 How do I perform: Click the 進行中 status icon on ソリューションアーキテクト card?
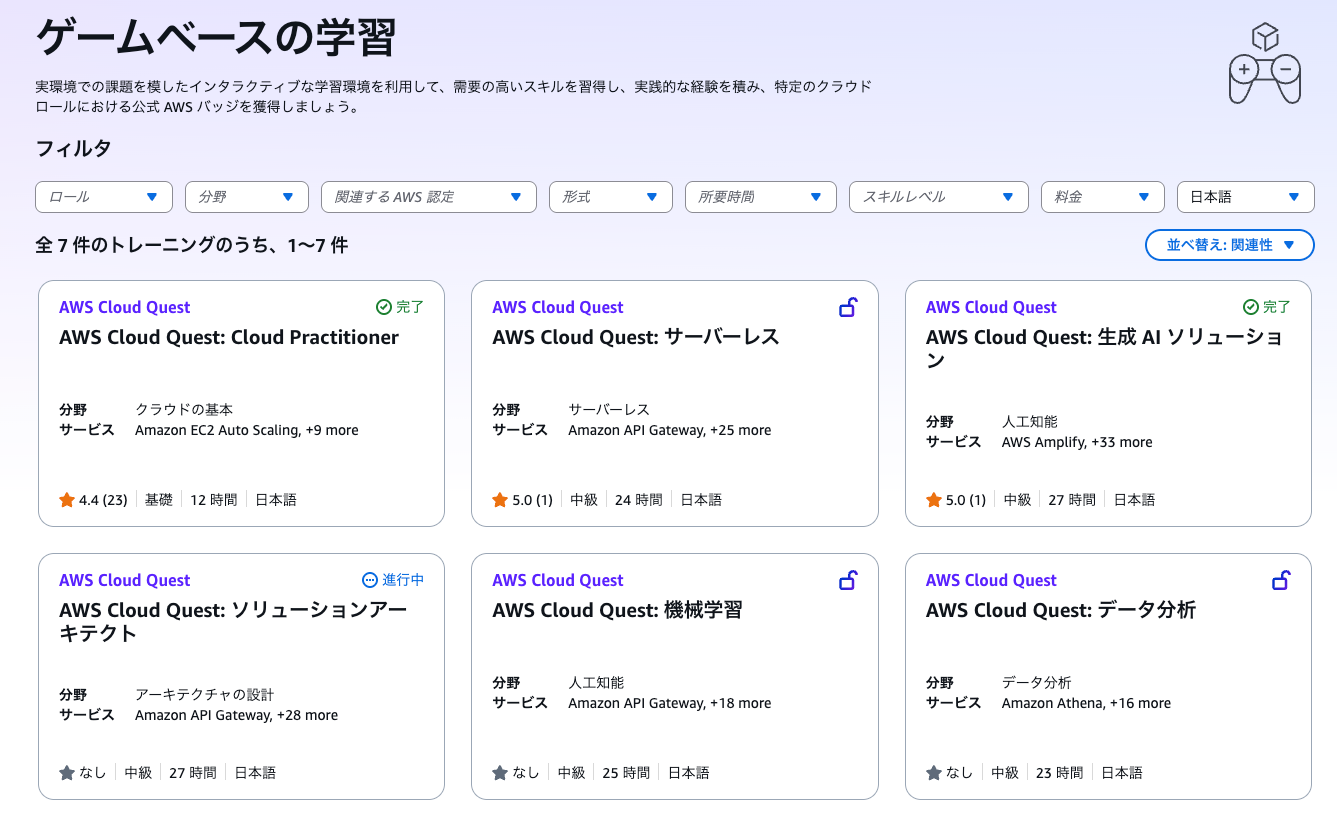[370, 580]
